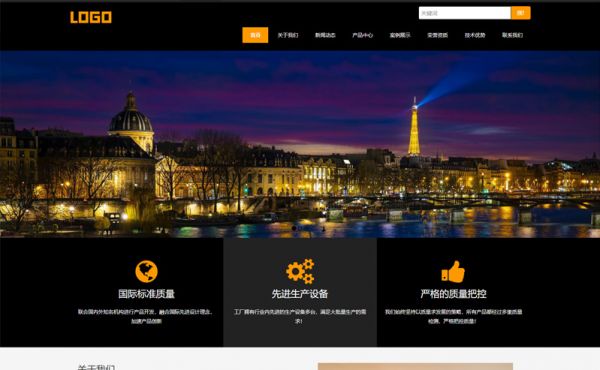The image size is (600, 370).
Task: Click the Paris night banner image
Action: coord(300,144)
